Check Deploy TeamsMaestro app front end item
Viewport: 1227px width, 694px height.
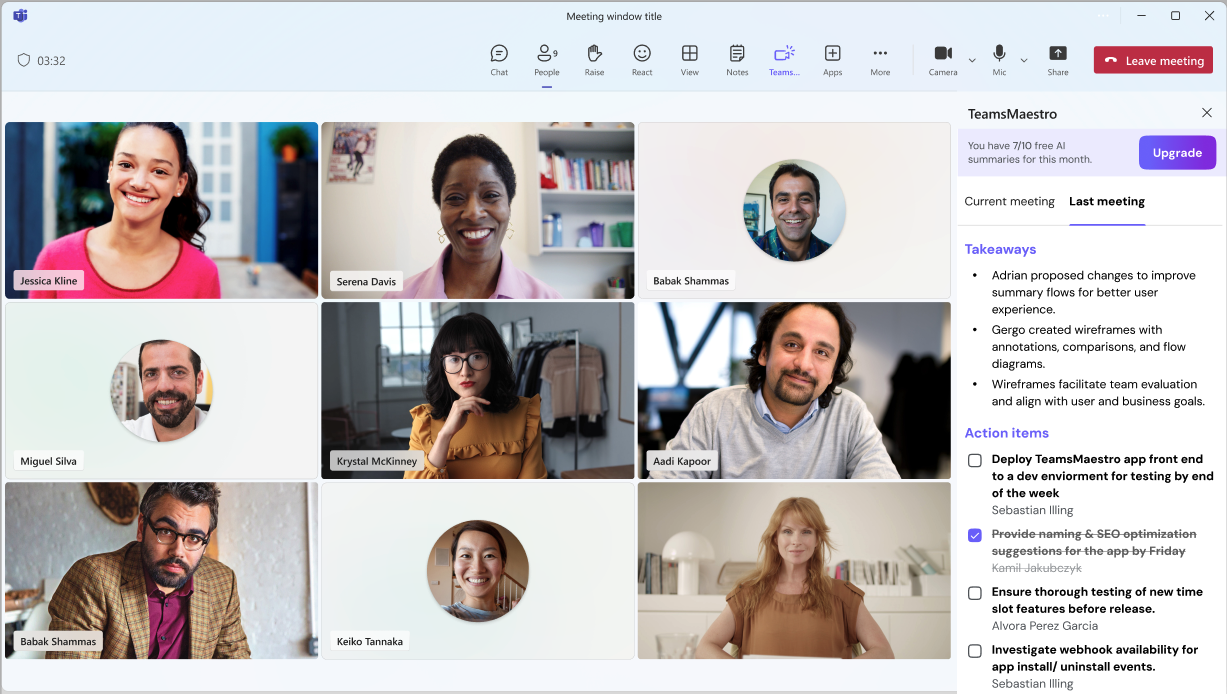pyautogui.click(x=975, y=460)
